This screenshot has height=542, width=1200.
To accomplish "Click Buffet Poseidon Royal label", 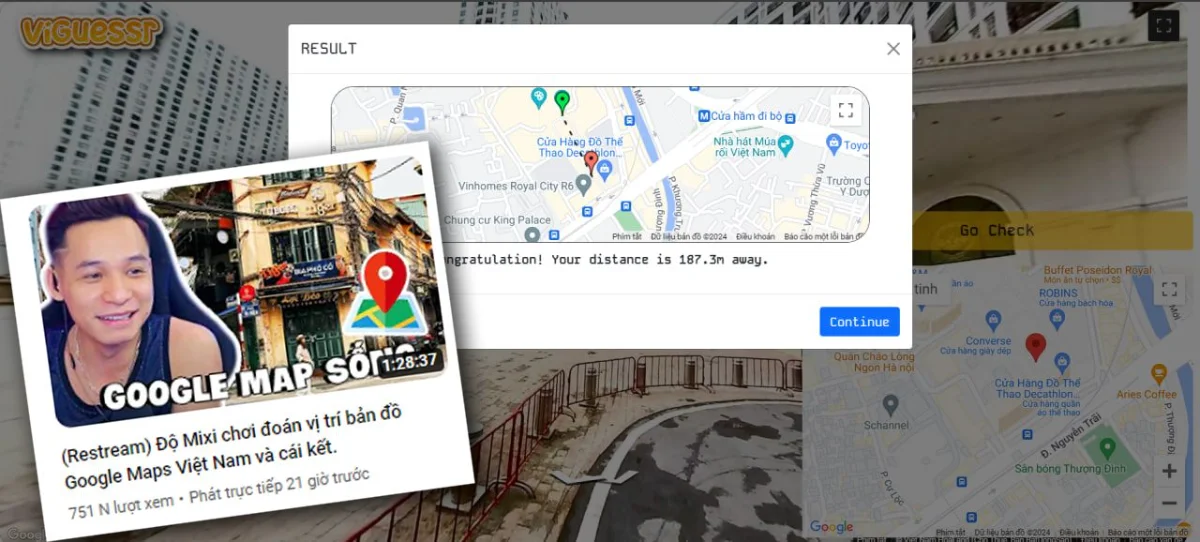I will point(1097,270).
